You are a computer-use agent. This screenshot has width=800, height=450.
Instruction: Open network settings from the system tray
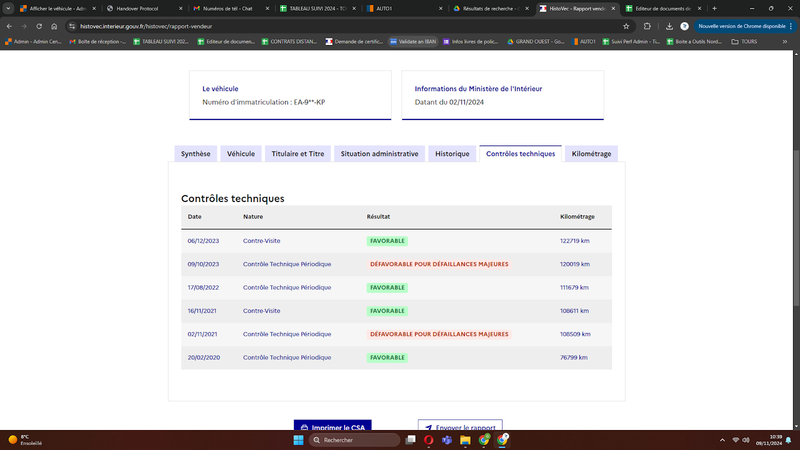735,440
